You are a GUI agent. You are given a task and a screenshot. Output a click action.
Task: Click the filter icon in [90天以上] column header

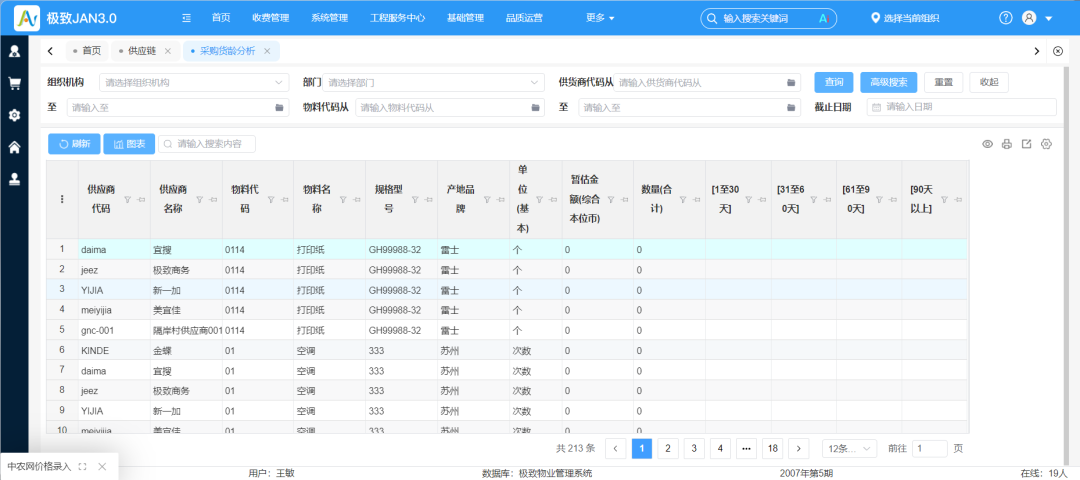(x=944, y=200)
